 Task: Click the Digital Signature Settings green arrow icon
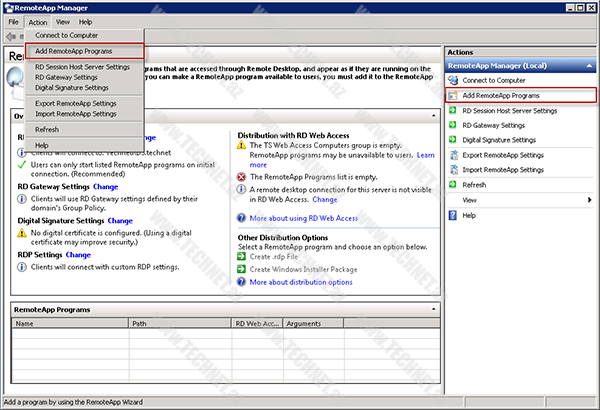tap(453, 140)
